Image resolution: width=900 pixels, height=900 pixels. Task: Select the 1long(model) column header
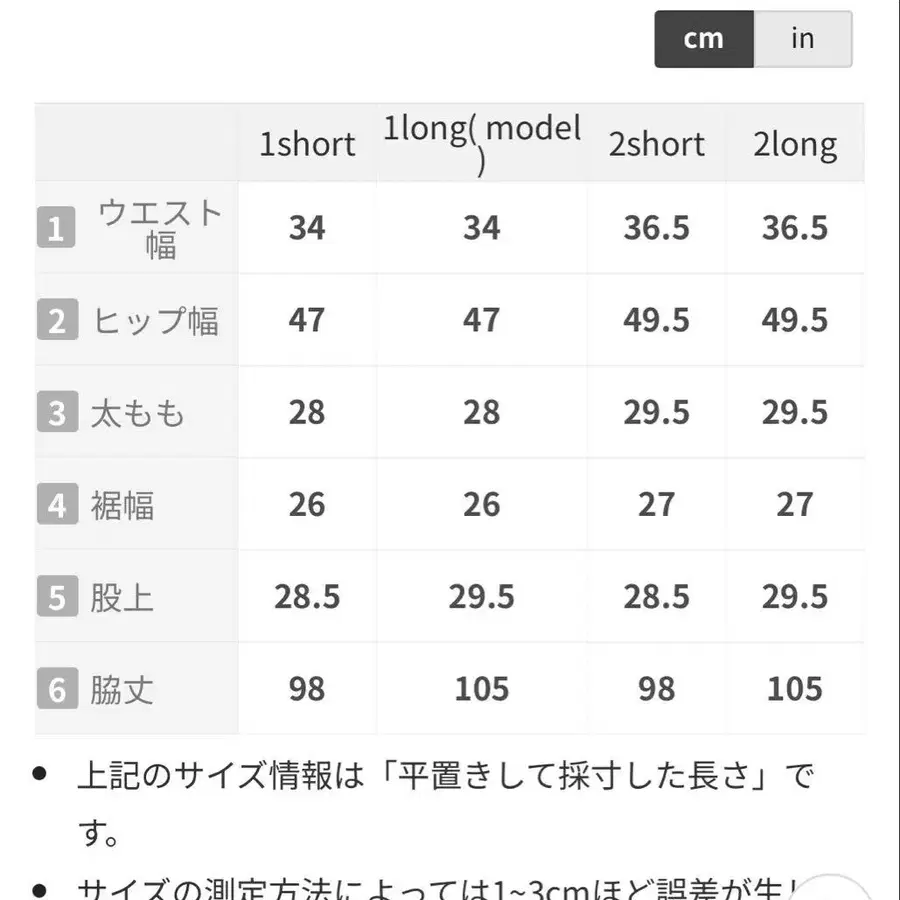pyautogui.click(x=482, y=144)
